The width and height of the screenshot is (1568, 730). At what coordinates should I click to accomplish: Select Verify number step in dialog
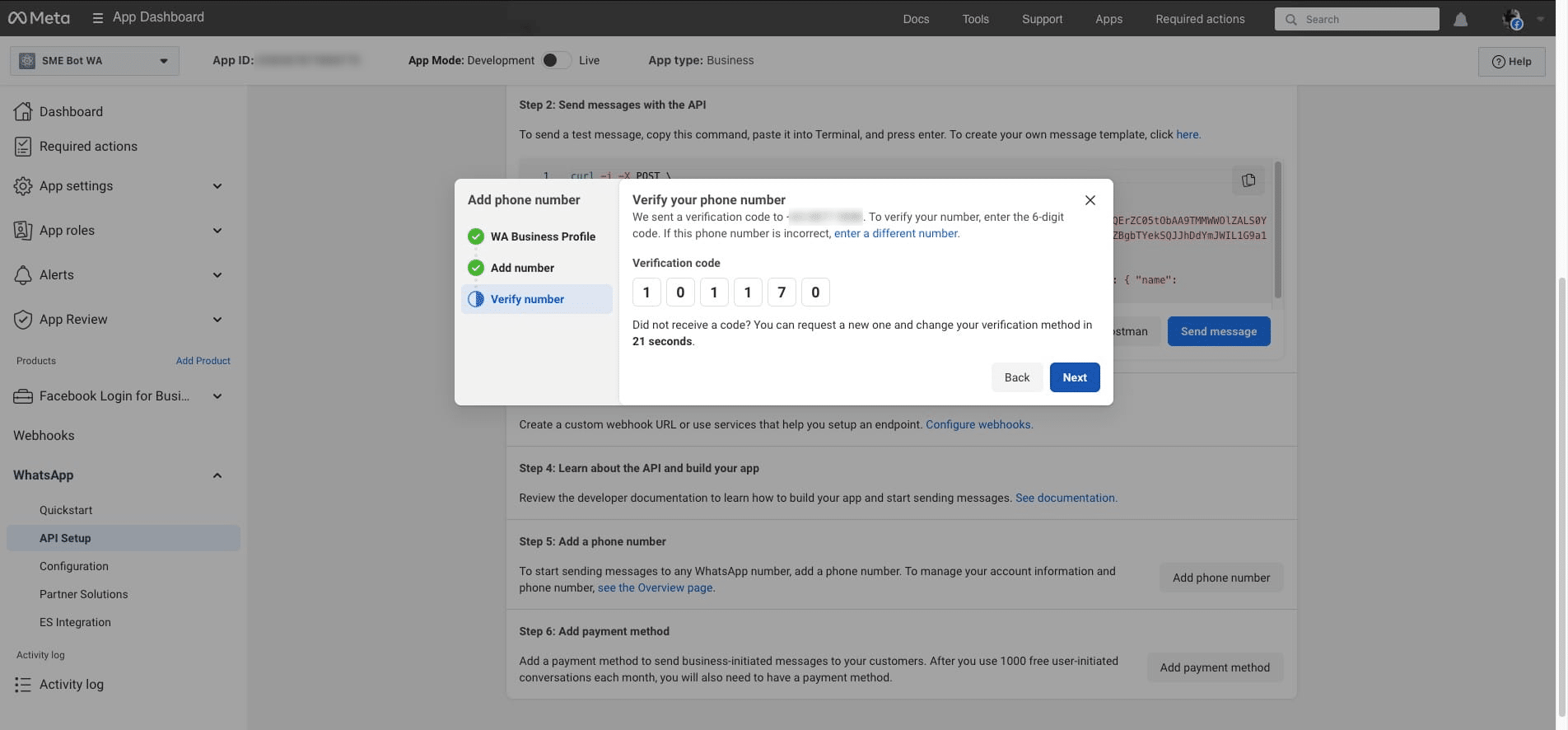[537, 299]
